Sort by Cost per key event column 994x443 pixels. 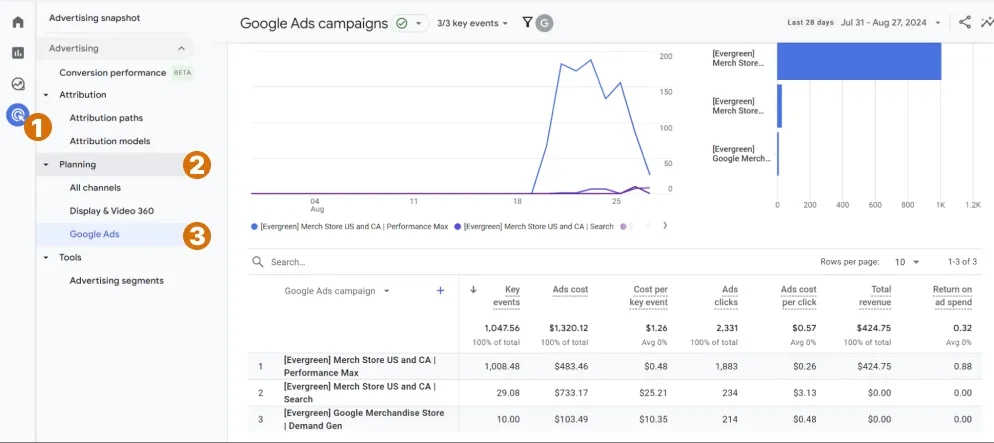click(x=650, y=296)
